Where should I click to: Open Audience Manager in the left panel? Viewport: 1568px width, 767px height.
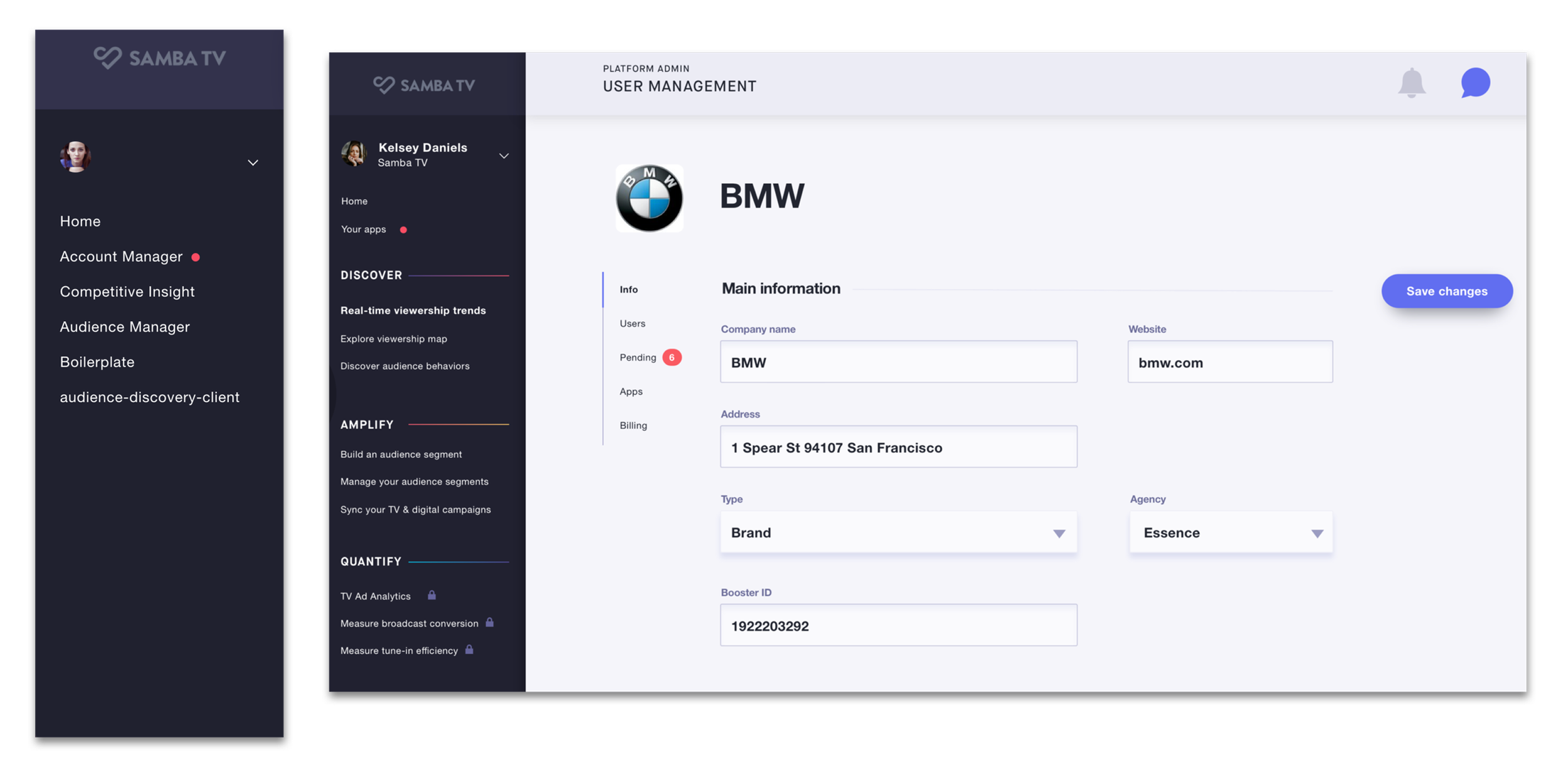(125, 327)
